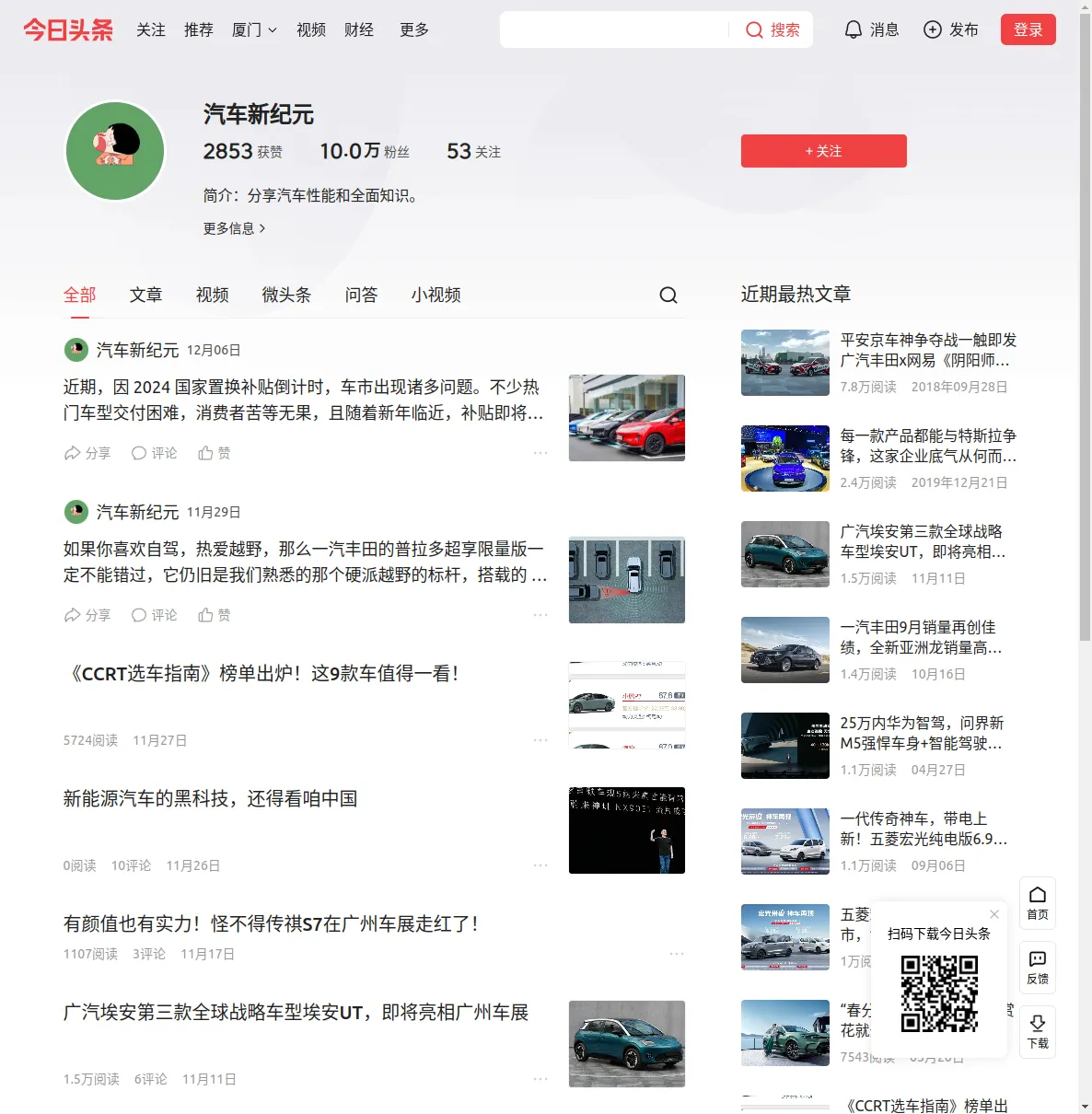Image resolution: width=1092 pixels, height=1114 pixels.
Task: Click the 6评论 count on 11月11日 article
Action: pos(151,1079)
